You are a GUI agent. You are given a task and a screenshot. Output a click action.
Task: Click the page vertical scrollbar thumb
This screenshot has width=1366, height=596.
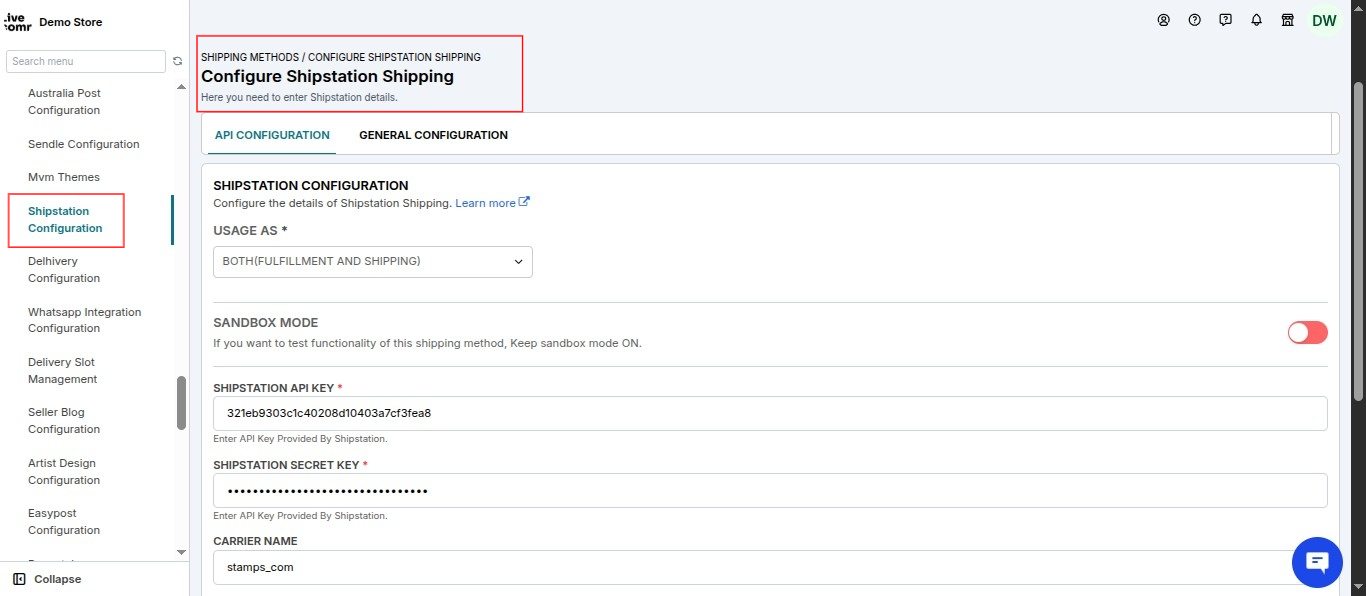tap(1358, 240)
